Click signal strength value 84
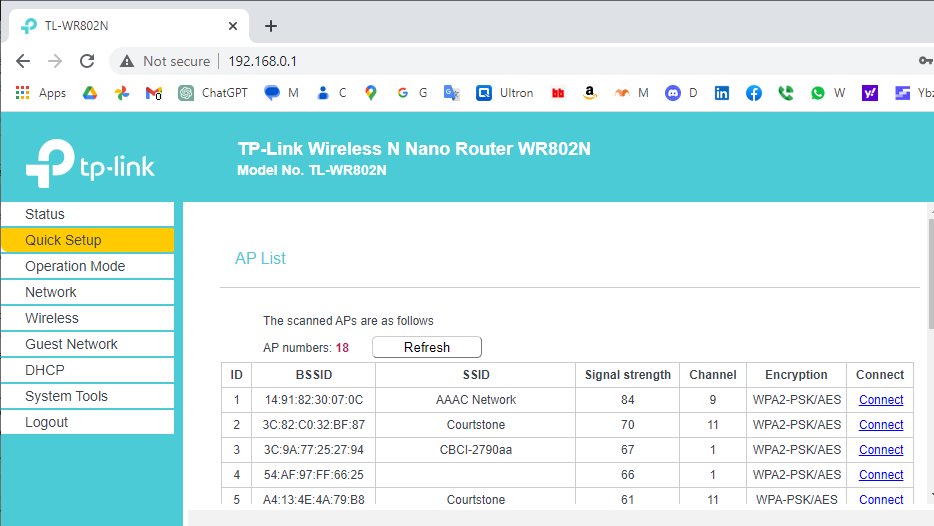 tap(628, 400)
